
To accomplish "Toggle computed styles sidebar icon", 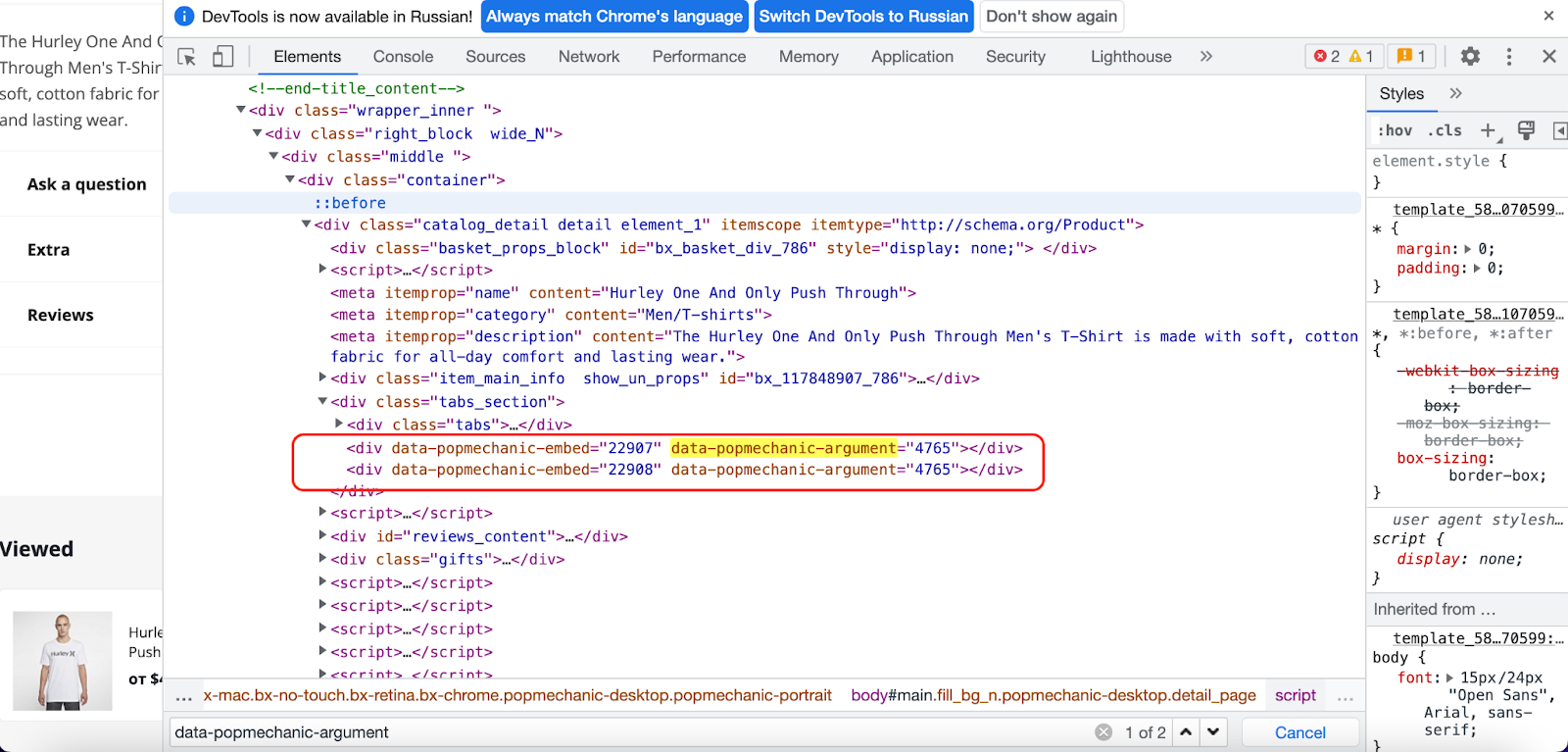I will pyautogui.click(x=1559, y=130).
